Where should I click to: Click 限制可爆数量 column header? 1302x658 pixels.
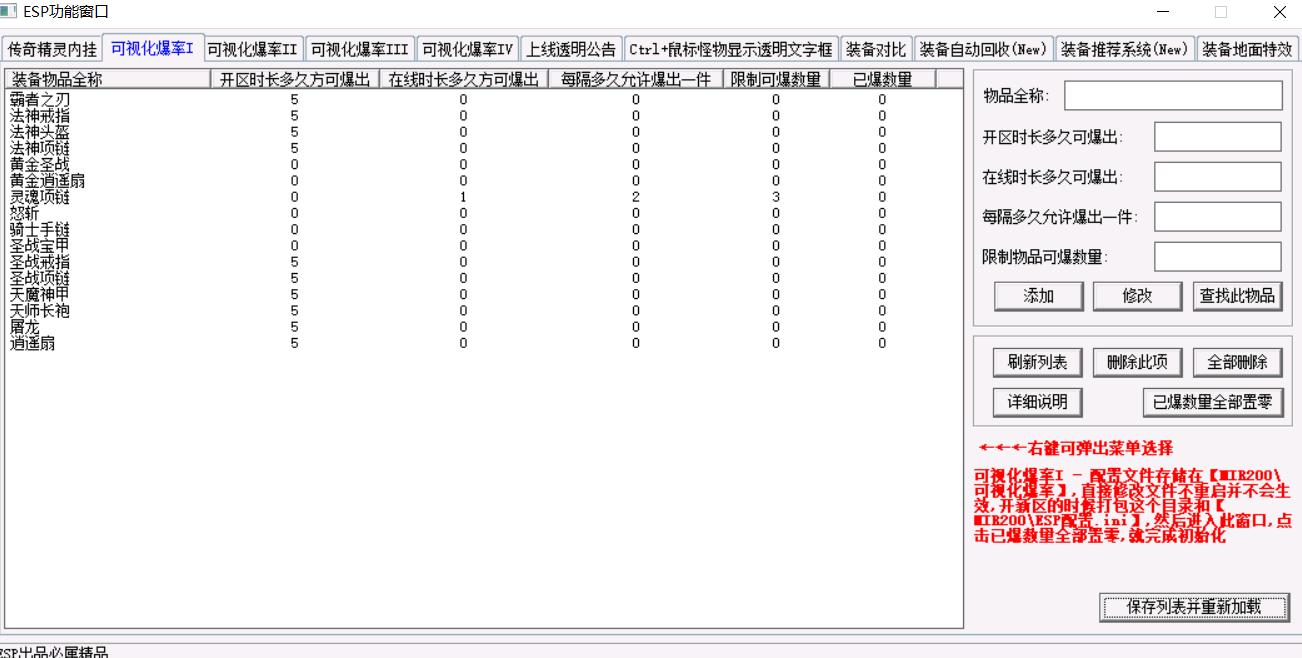(x=777, y=79)
